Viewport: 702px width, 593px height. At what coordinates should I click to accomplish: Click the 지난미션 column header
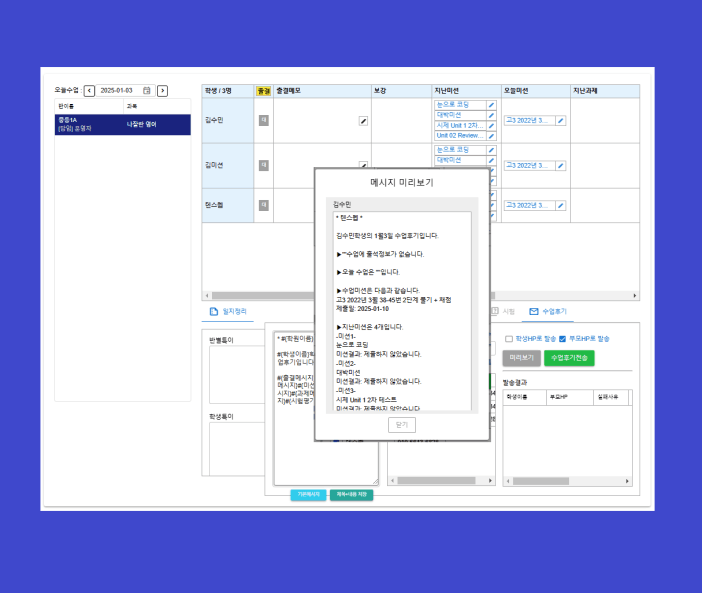(x=466, y=91)
